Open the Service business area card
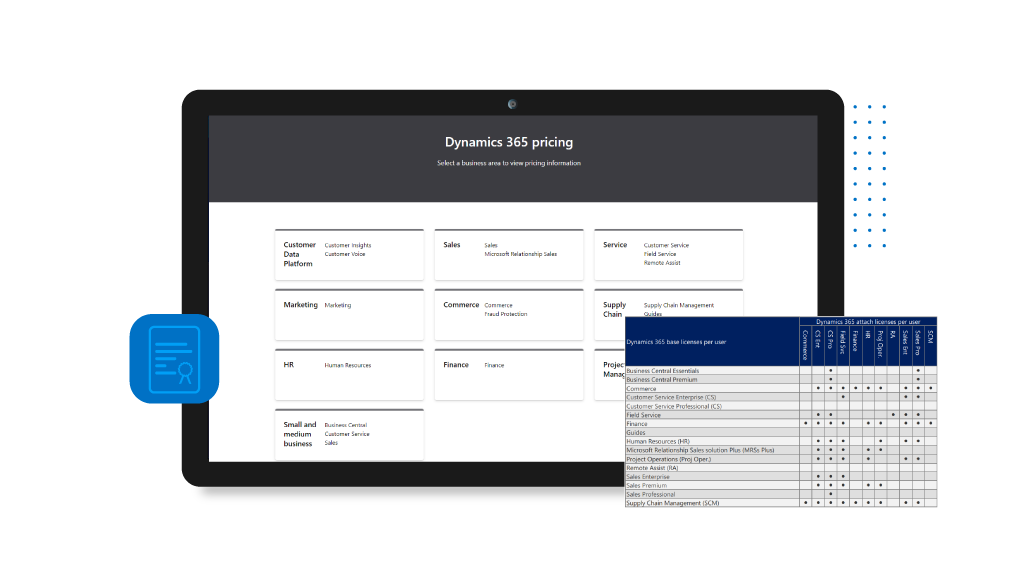 coord(669,255)
